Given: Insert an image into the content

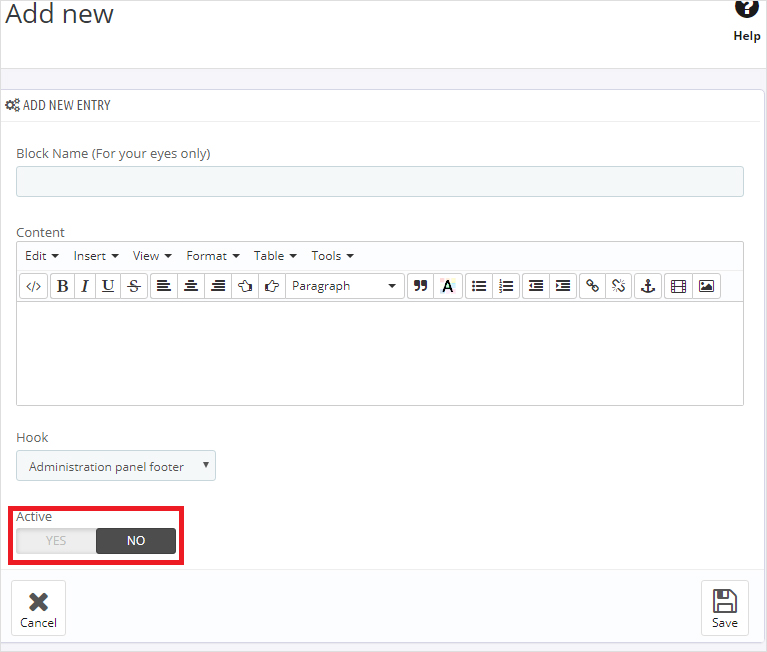Looking at the screenshot, I should coord(706,286).
